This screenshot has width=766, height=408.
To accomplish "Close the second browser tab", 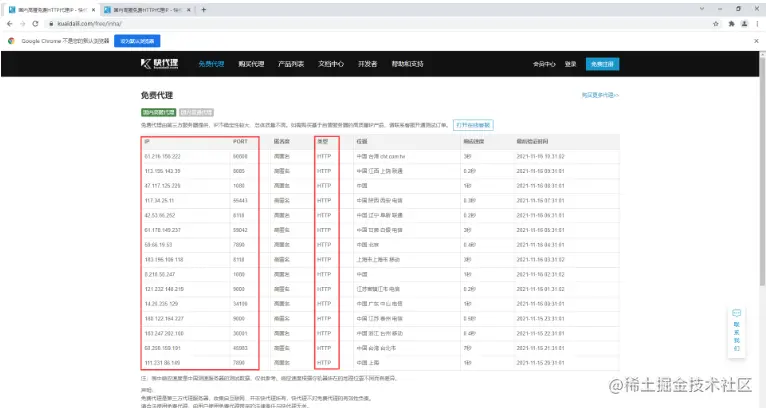I will click(x=189, y=10).
